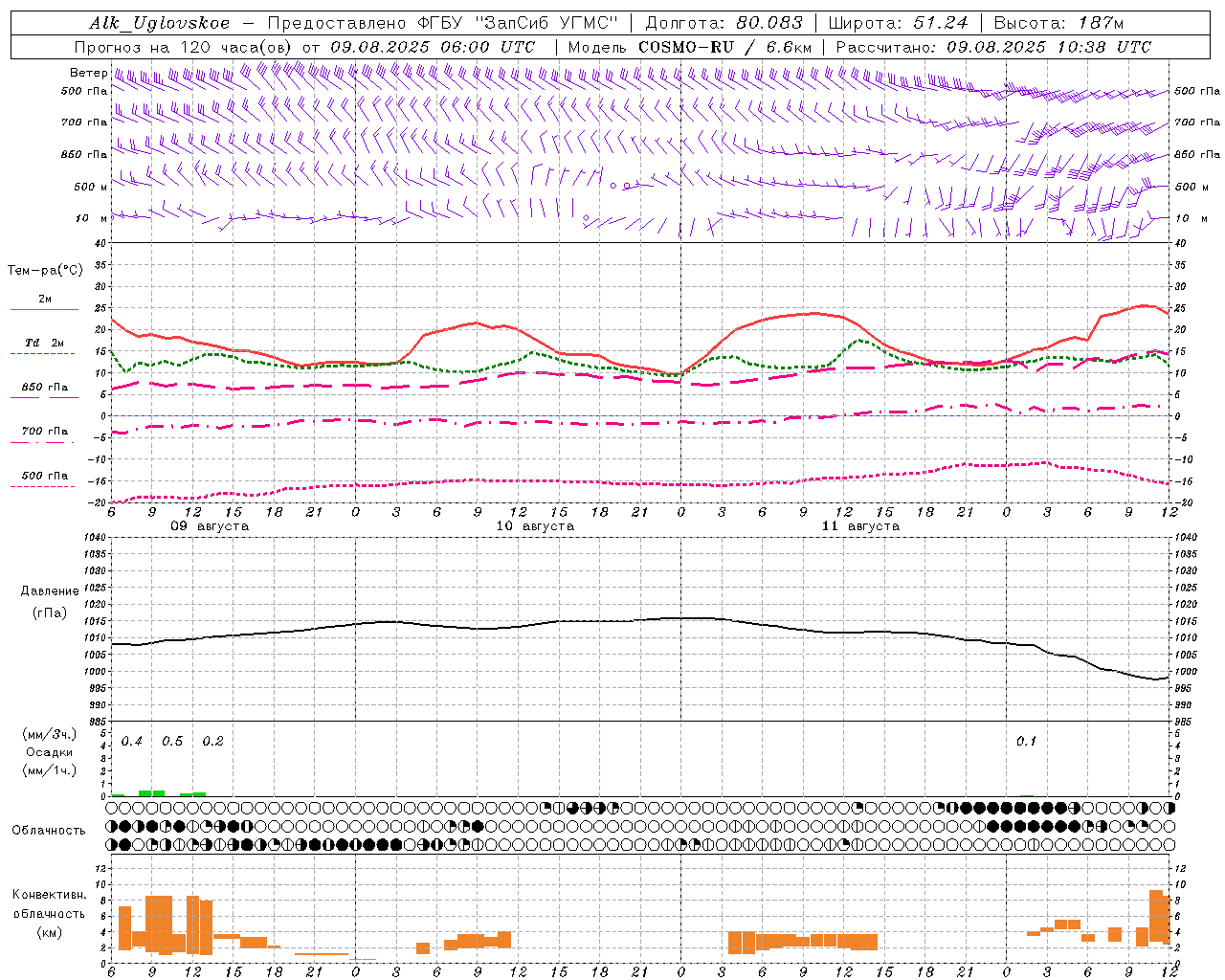Click the 700 гПа temperature legend label
The height and width of the screenshot is (980, 1225).
coord(44,432)
